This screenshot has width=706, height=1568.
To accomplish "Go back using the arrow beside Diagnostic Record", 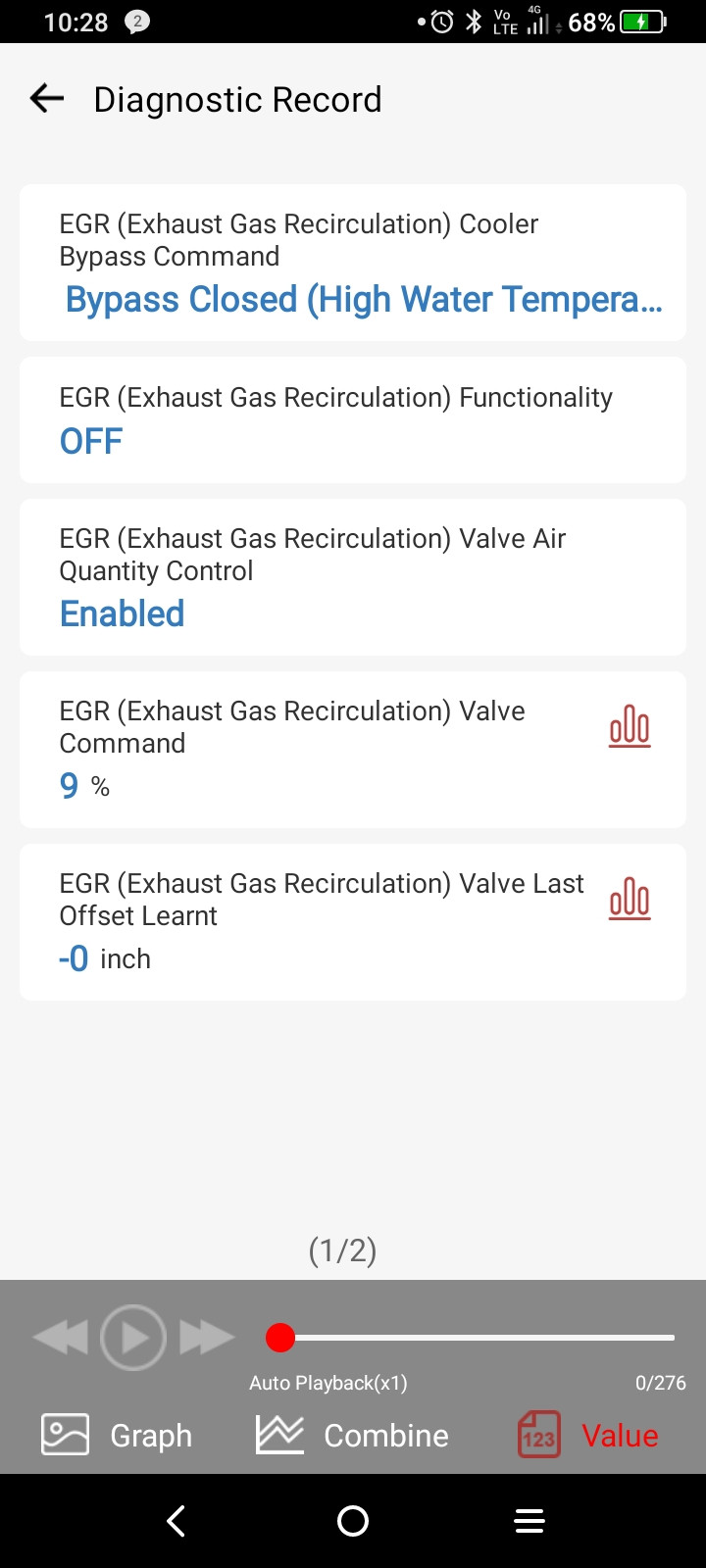I will [x=47, y=99].
